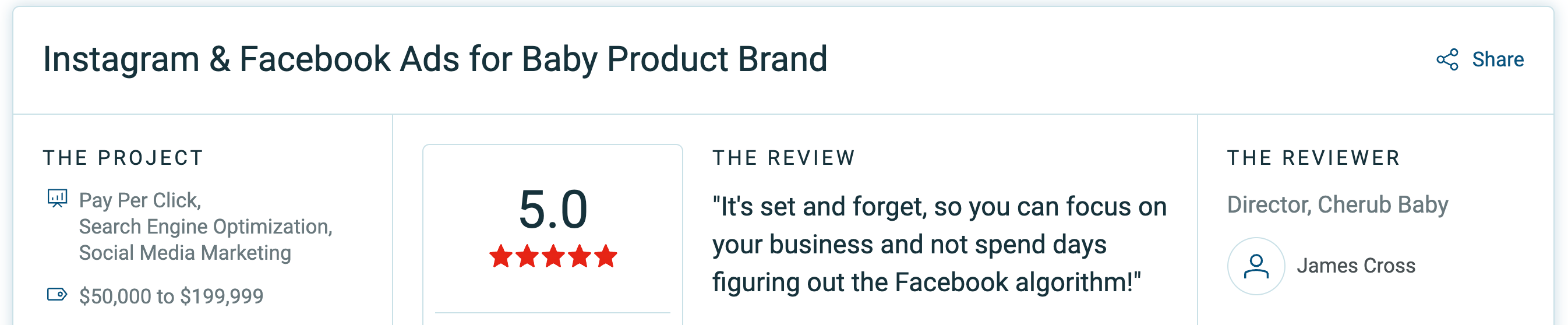Viewport: 1568px width, 325px height.
Task: Click Director, Cherub Baby title
Action: (x=1337, y=204)
